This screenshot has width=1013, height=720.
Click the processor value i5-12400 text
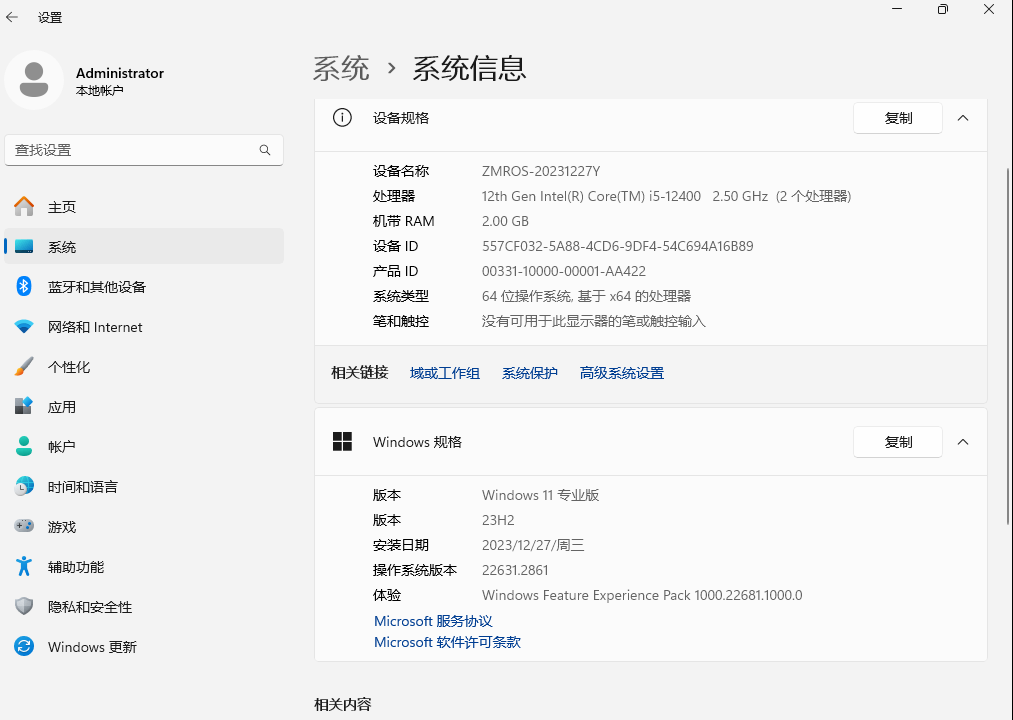tap(665, 196)
